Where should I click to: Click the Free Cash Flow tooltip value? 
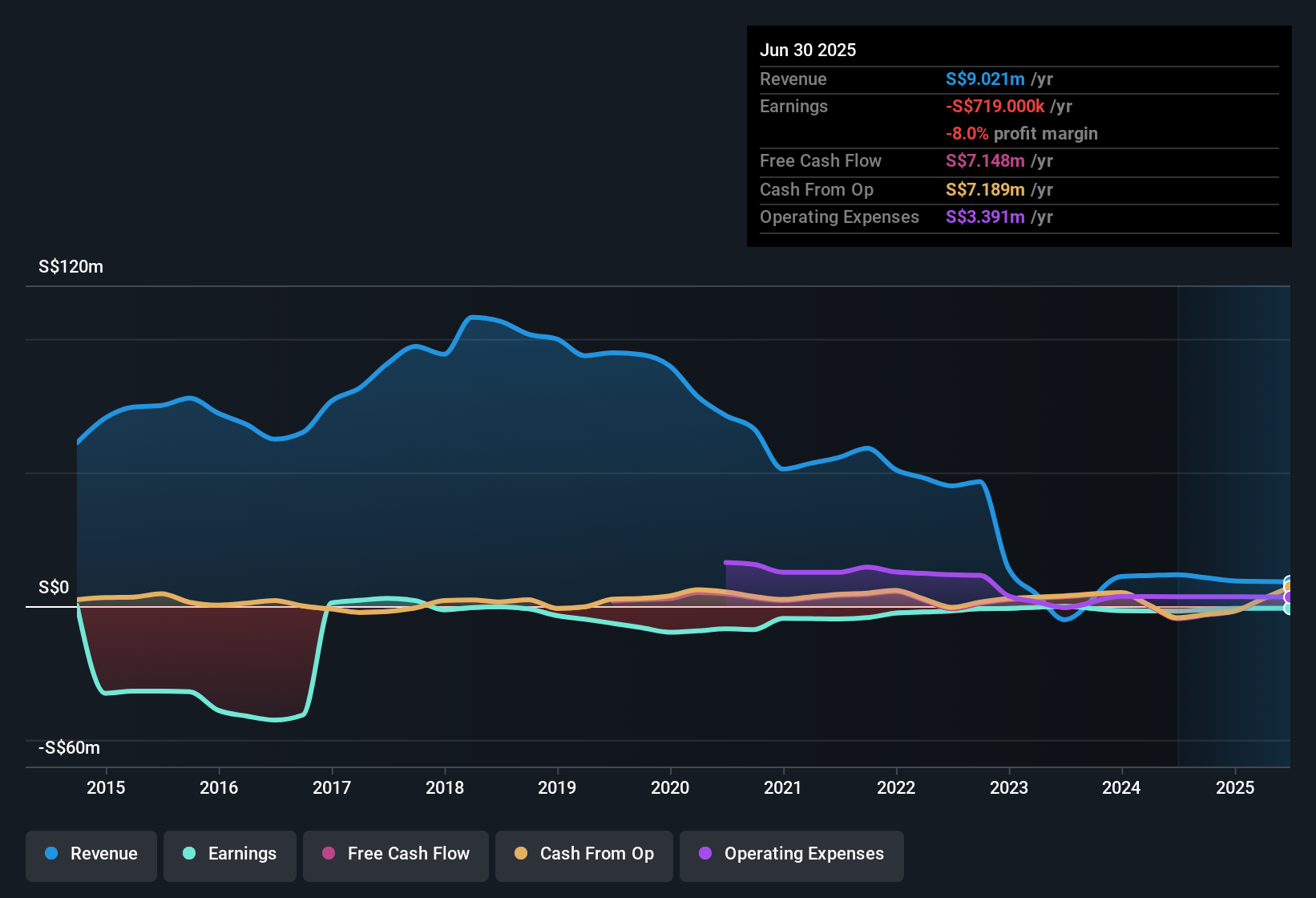point(985,161)
